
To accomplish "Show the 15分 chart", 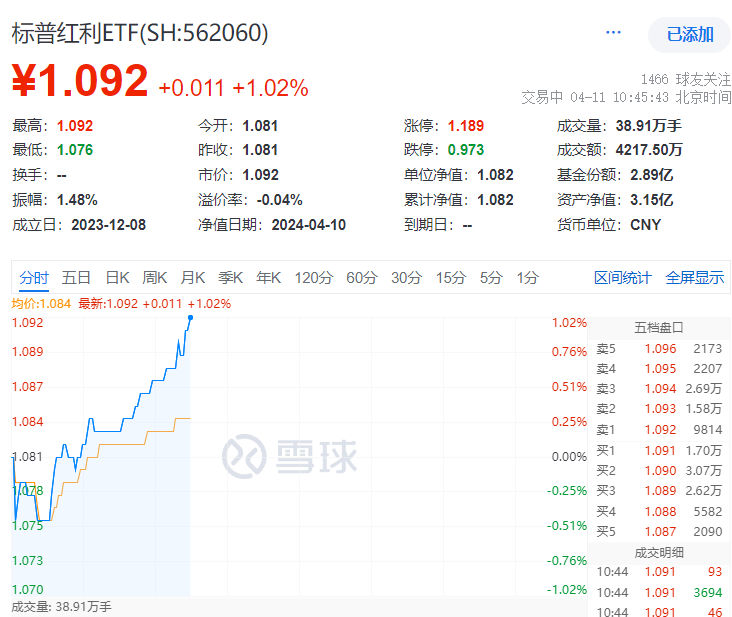I will click(x=451, y=278).
